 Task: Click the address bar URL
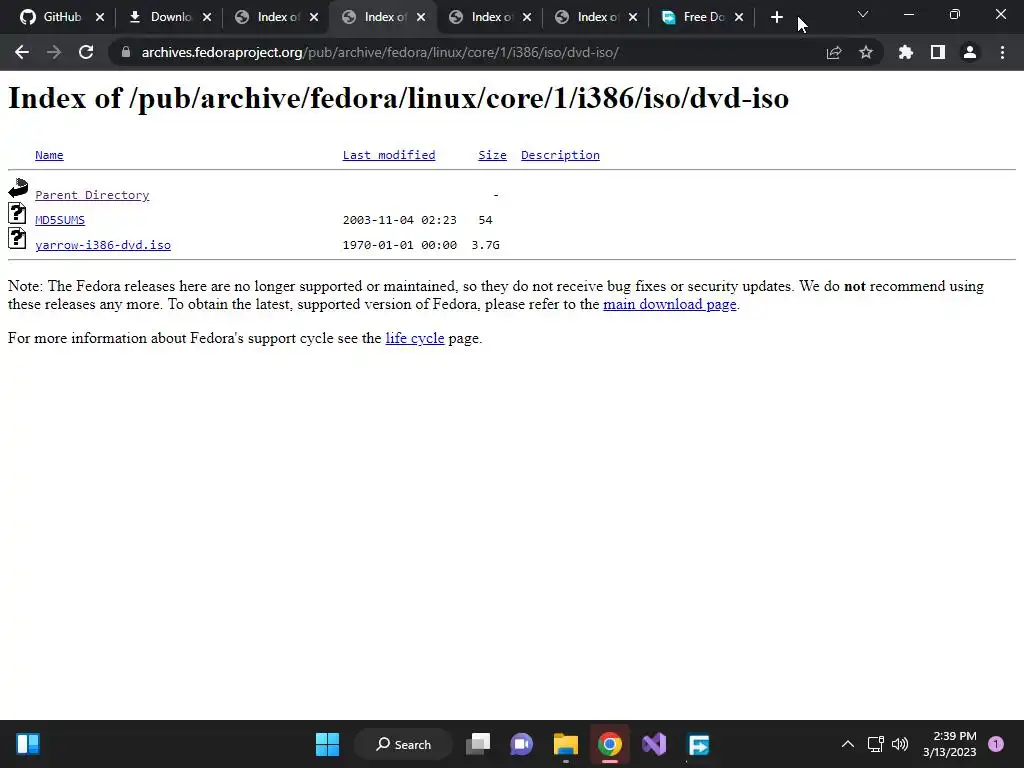click(380, 52)
